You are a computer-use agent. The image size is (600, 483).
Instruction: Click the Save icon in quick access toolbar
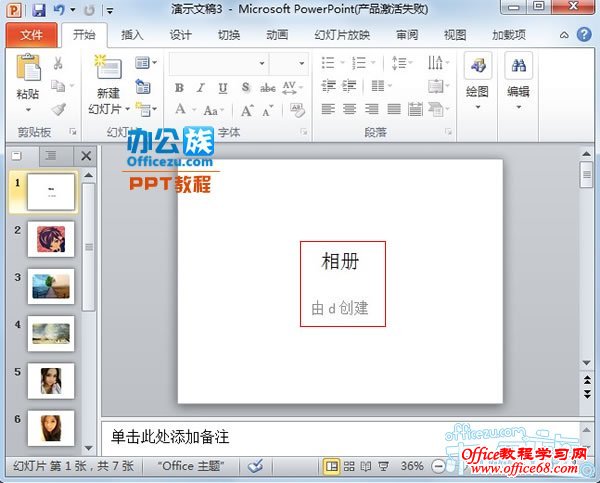[x=39, y=10]
